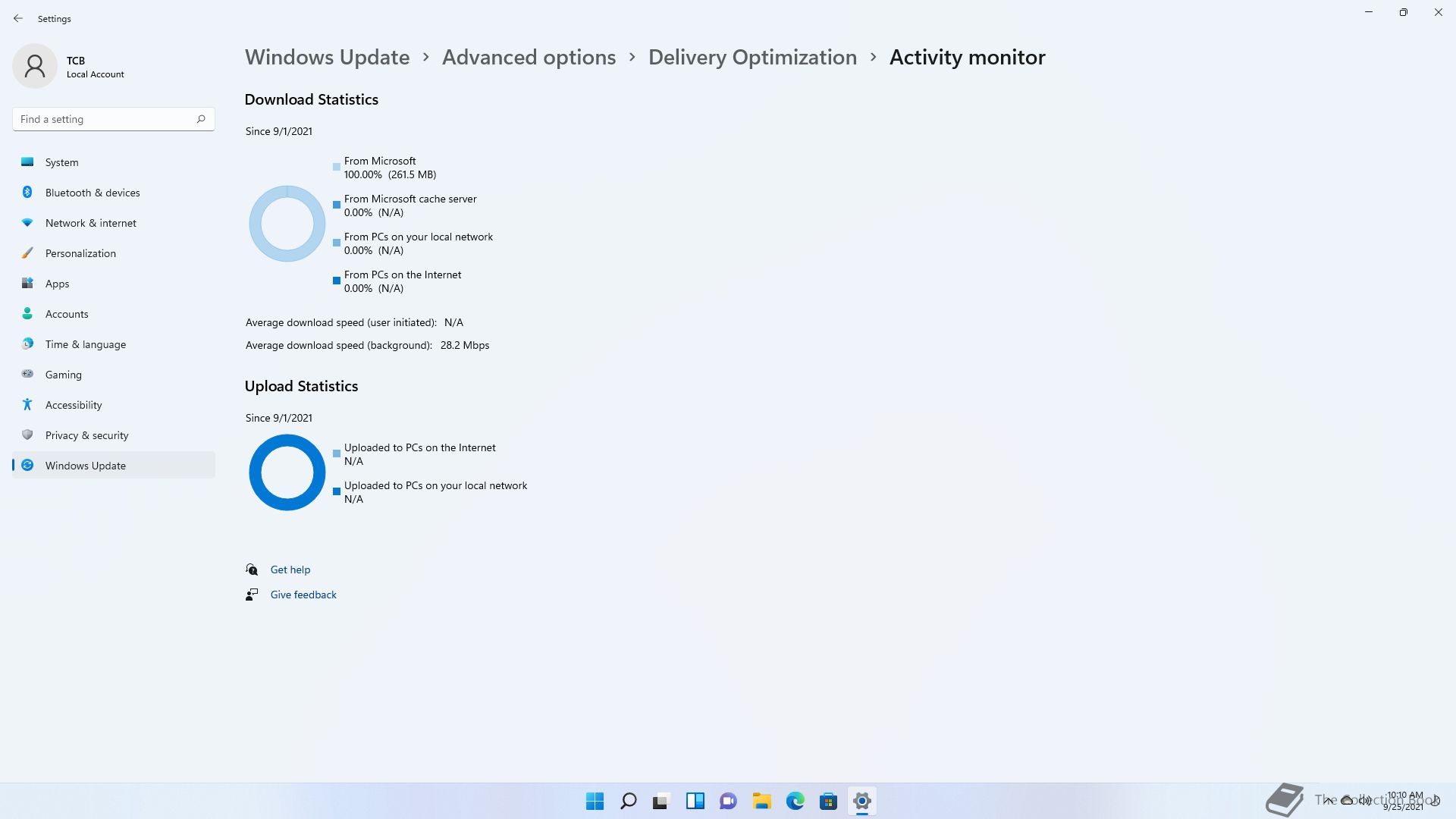This screenshot has width=1456, height=819.
Task: Click the Local Account text
Action: 96,74
